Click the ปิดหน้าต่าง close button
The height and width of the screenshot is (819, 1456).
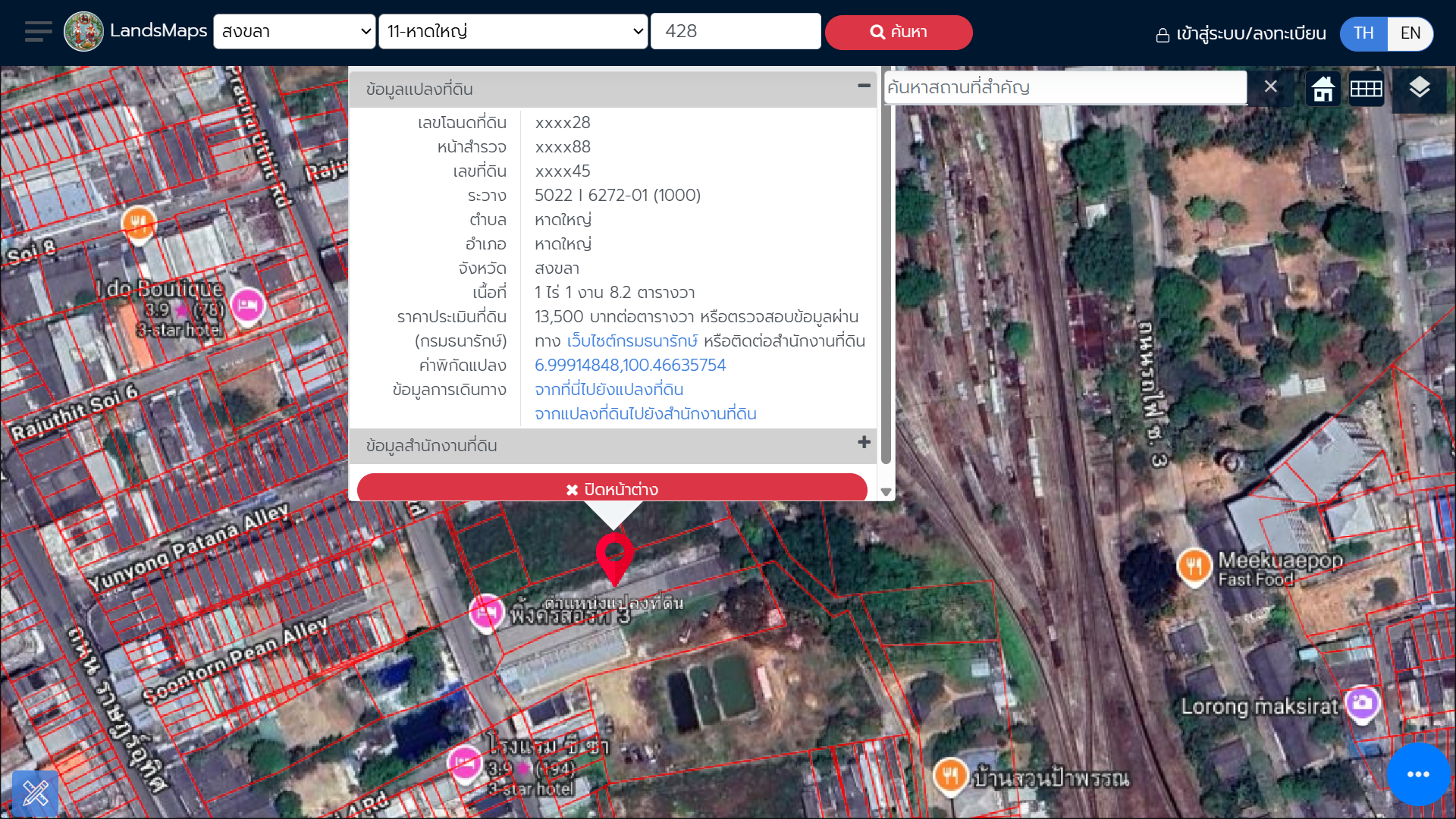coord(611,489)
